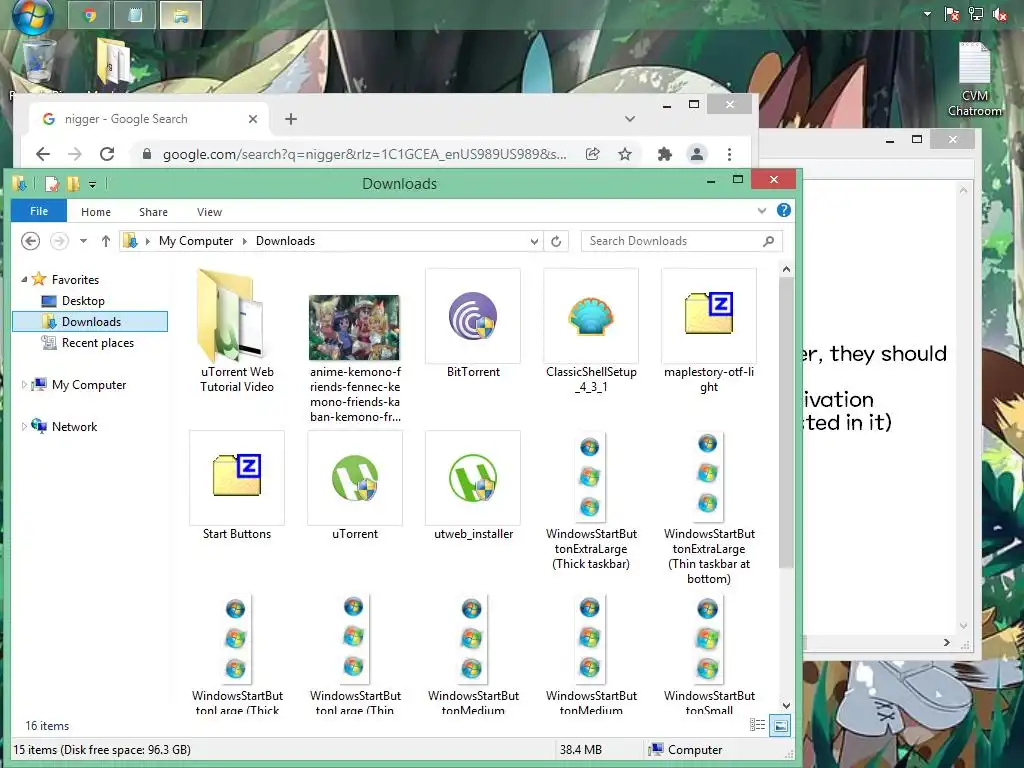Click Chrome back navigation arrow
Image resolution: width=1024 pixels, height=768 pixels.
(43, 154)
